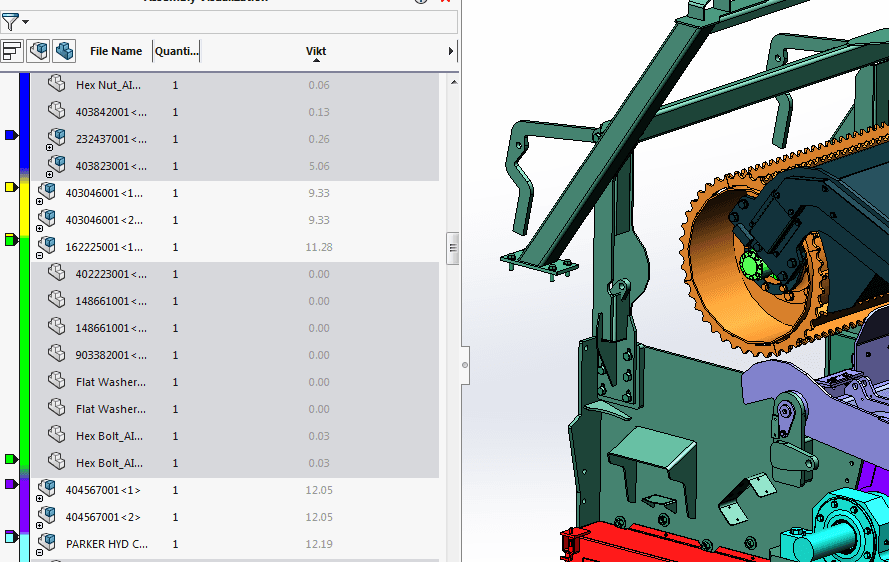This screenshot has width=889, height=562.
Task: Click the PARKER HYD C assembly icon
Action: tap(47, 543)
